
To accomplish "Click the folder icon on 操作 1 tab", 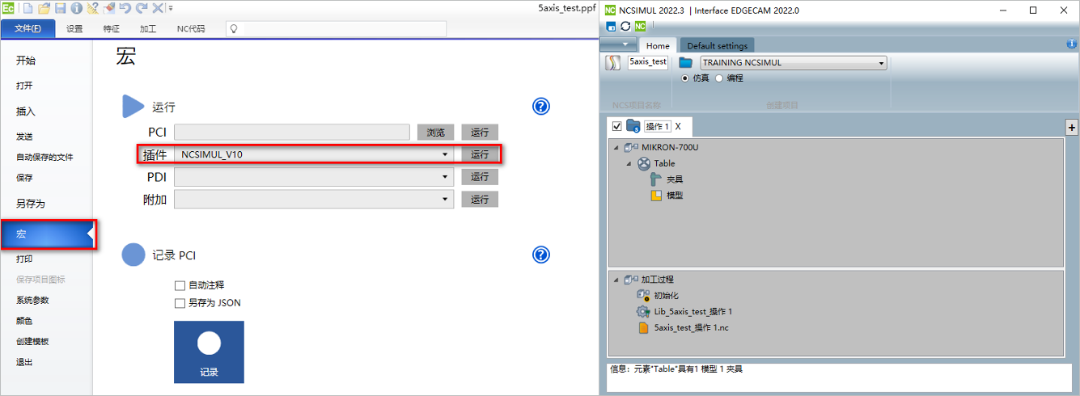I will click(634, 127).
